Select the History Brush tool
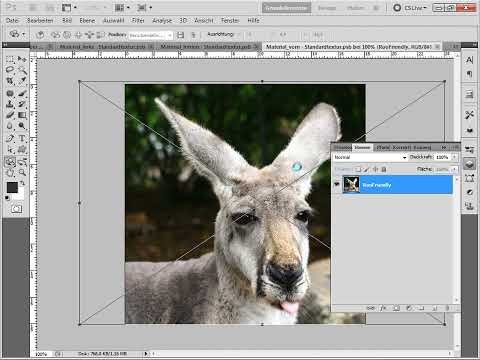This screenshot has width=480, height=360. (x=22, y=104)
